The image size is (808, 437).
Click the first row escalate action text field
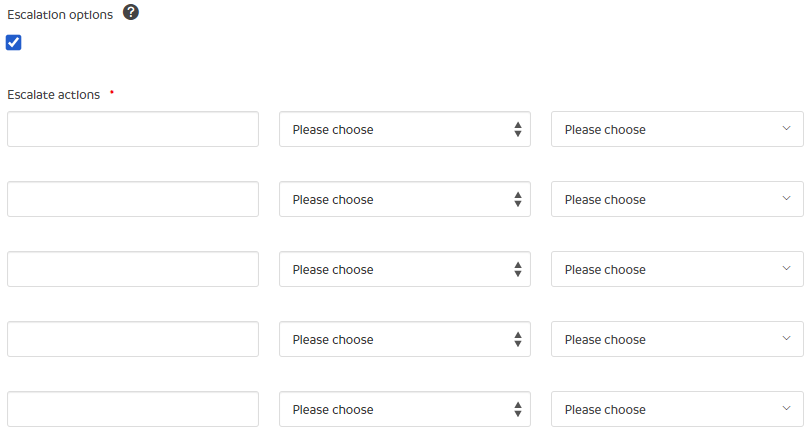coord(133,129)
